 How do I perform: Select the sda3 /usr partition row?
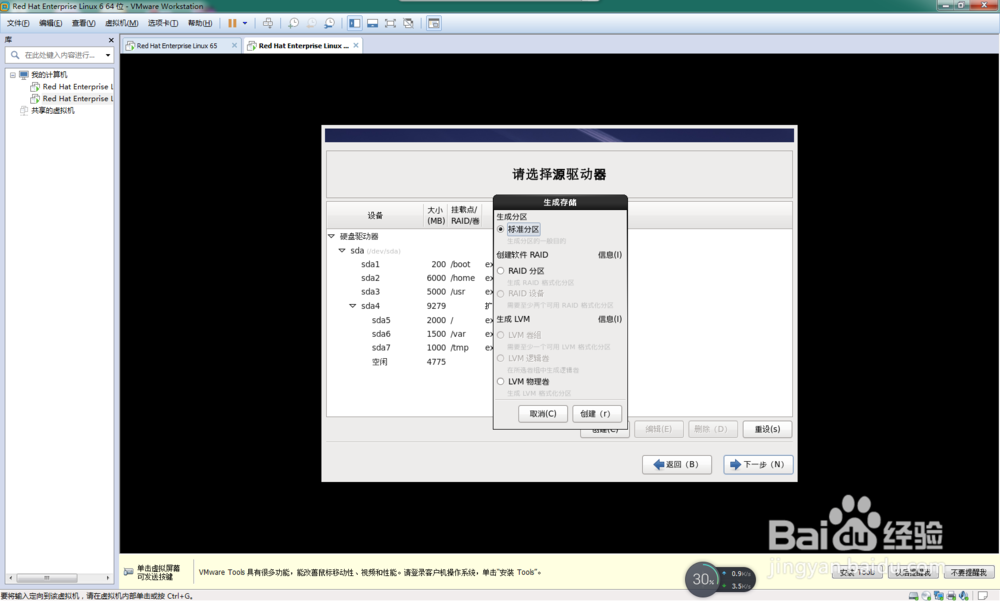[411, 292]
